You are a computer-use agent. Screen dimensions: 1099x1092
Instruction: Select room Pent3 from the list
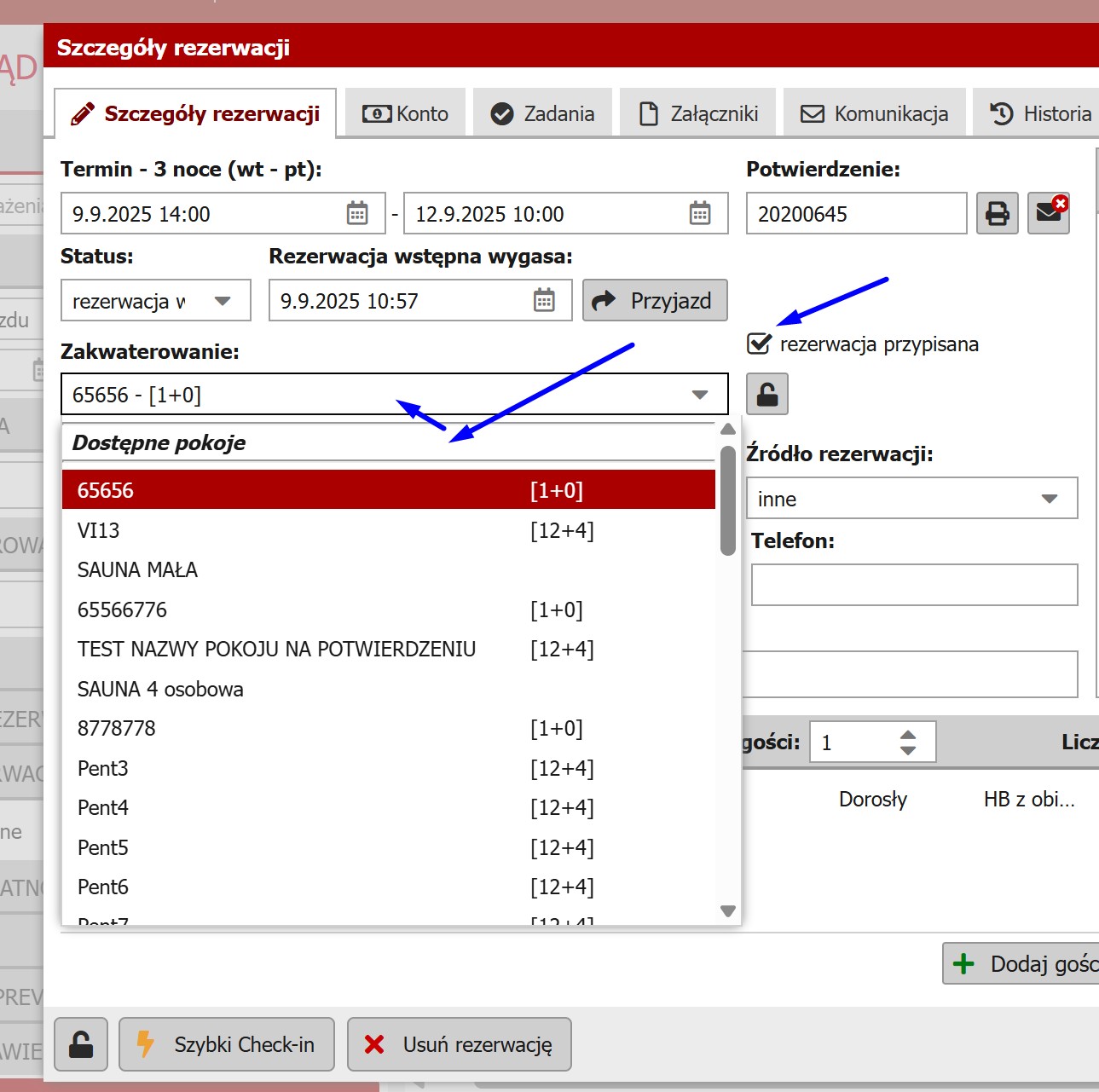[389, 768]
